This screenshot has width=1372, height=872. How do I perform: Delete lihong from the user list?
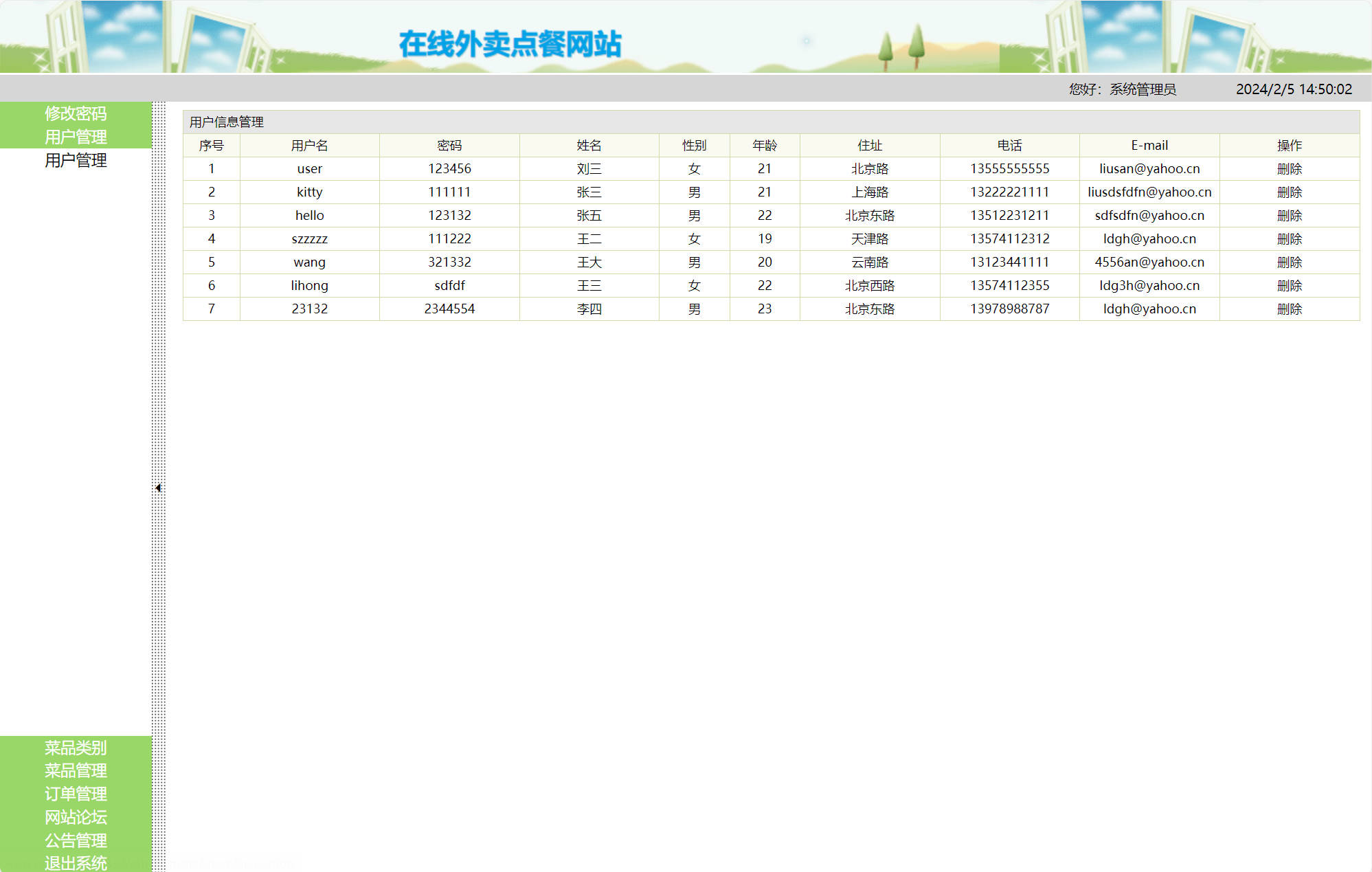click(1290, 285)
